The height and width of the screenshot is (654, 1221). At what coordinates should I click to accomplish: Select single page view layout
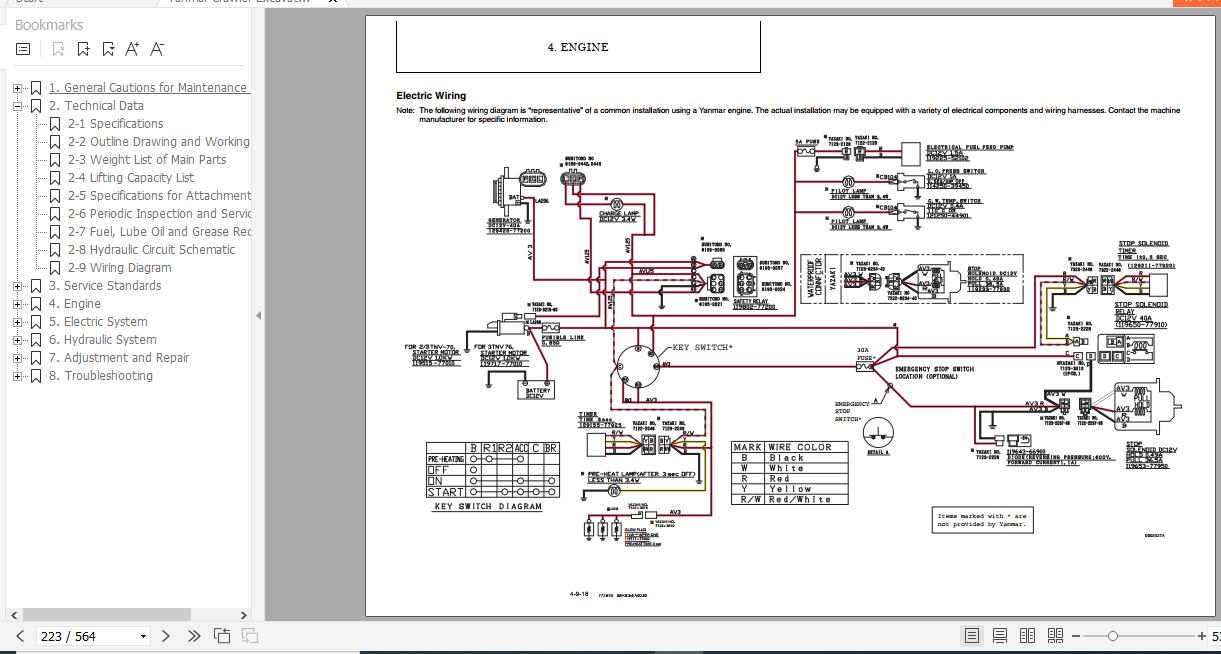tap(972, 636)
